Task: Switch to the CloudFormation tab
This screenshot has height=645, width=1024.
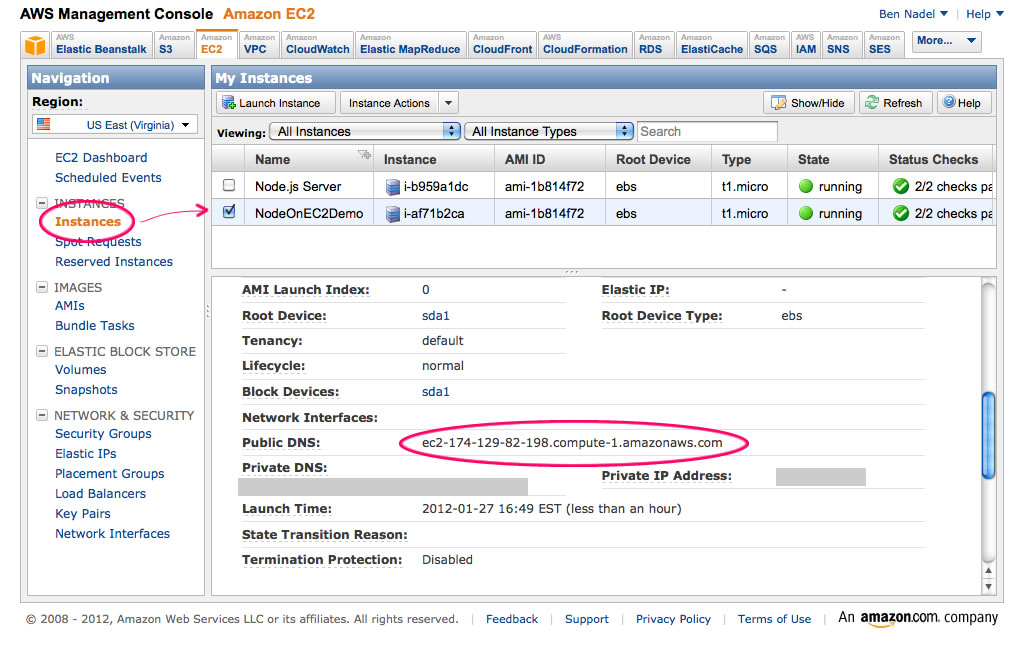Action: point(585,44)
